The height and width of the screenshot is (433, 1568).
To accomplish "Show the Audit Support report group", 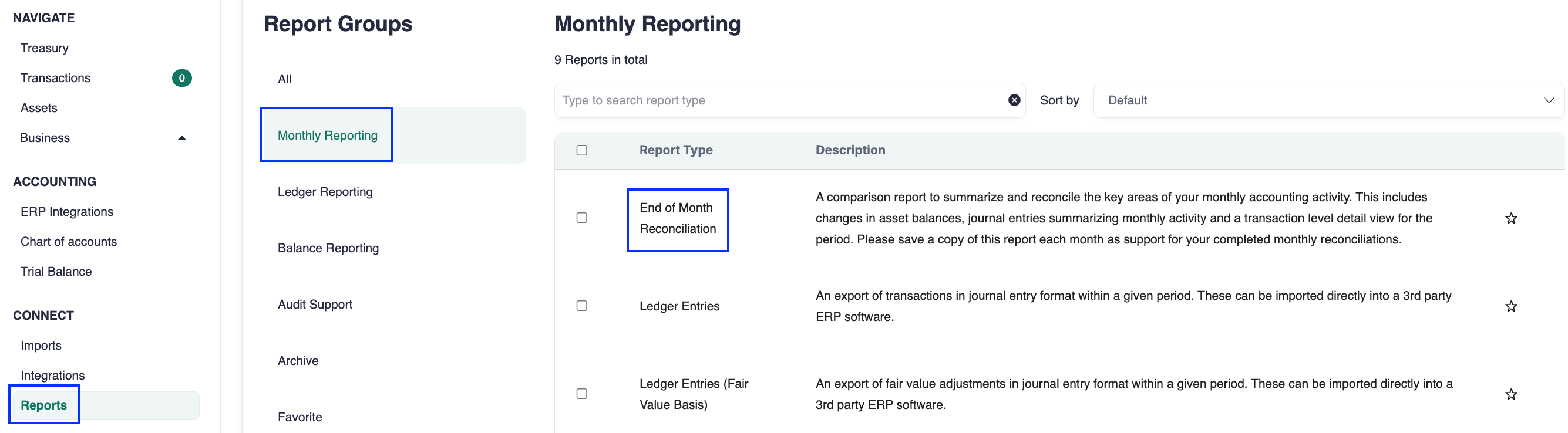I will pos(315,305).
